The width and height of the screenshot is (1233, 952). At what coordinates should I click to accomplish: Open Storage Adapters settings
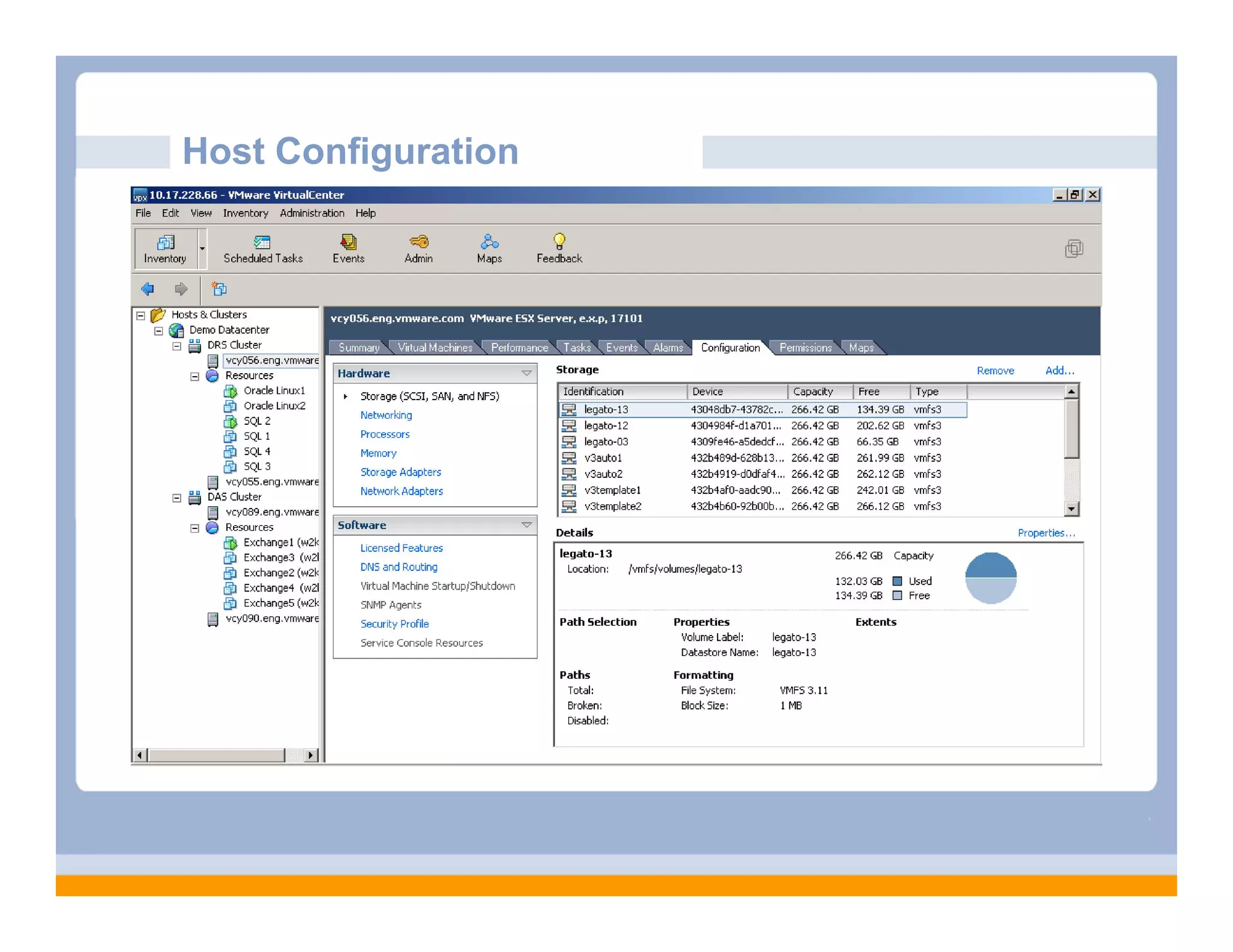click(400, 472)
